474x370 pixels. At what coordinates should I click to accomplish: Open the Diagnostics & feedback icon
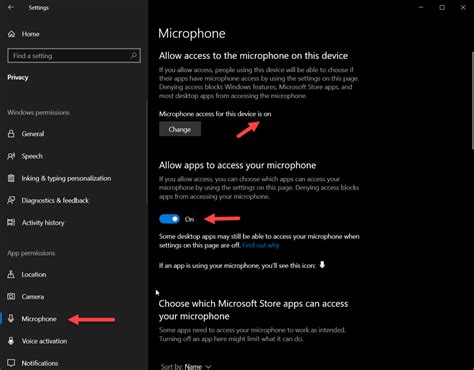coord(11,200)
